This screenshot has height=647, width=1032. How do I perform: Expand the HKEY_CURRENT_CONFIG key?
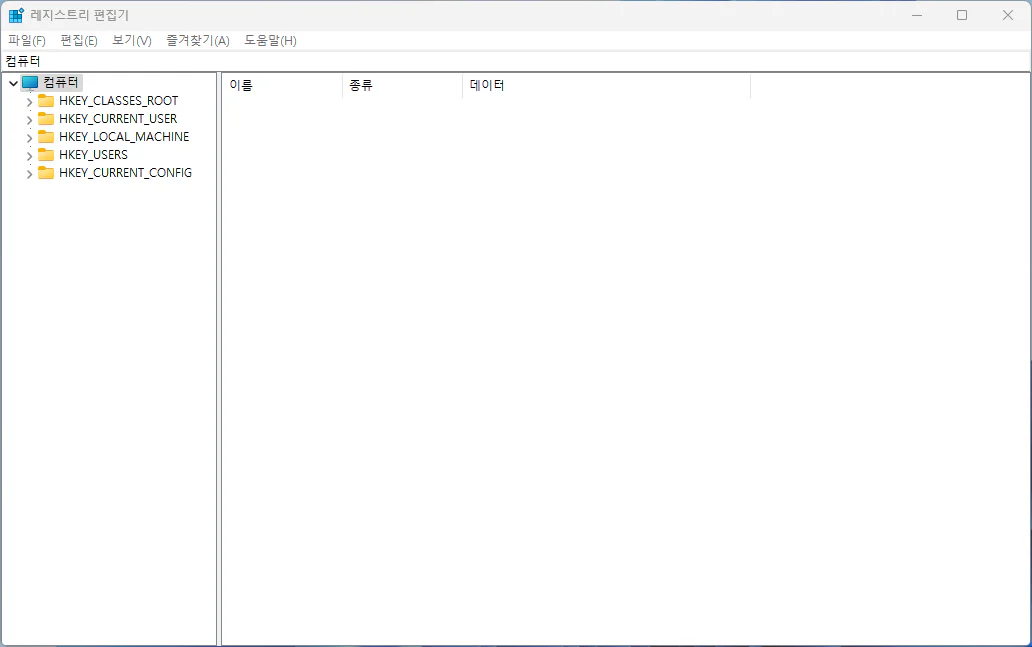[x=29, y=174]
